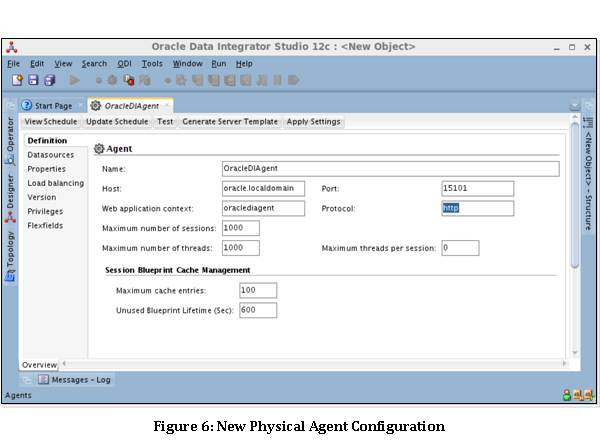Image resolution: width=600 pixels, height=443 pixels.
Task: Click the Maximum number of threads field
Action: click(x=241, y=248)
